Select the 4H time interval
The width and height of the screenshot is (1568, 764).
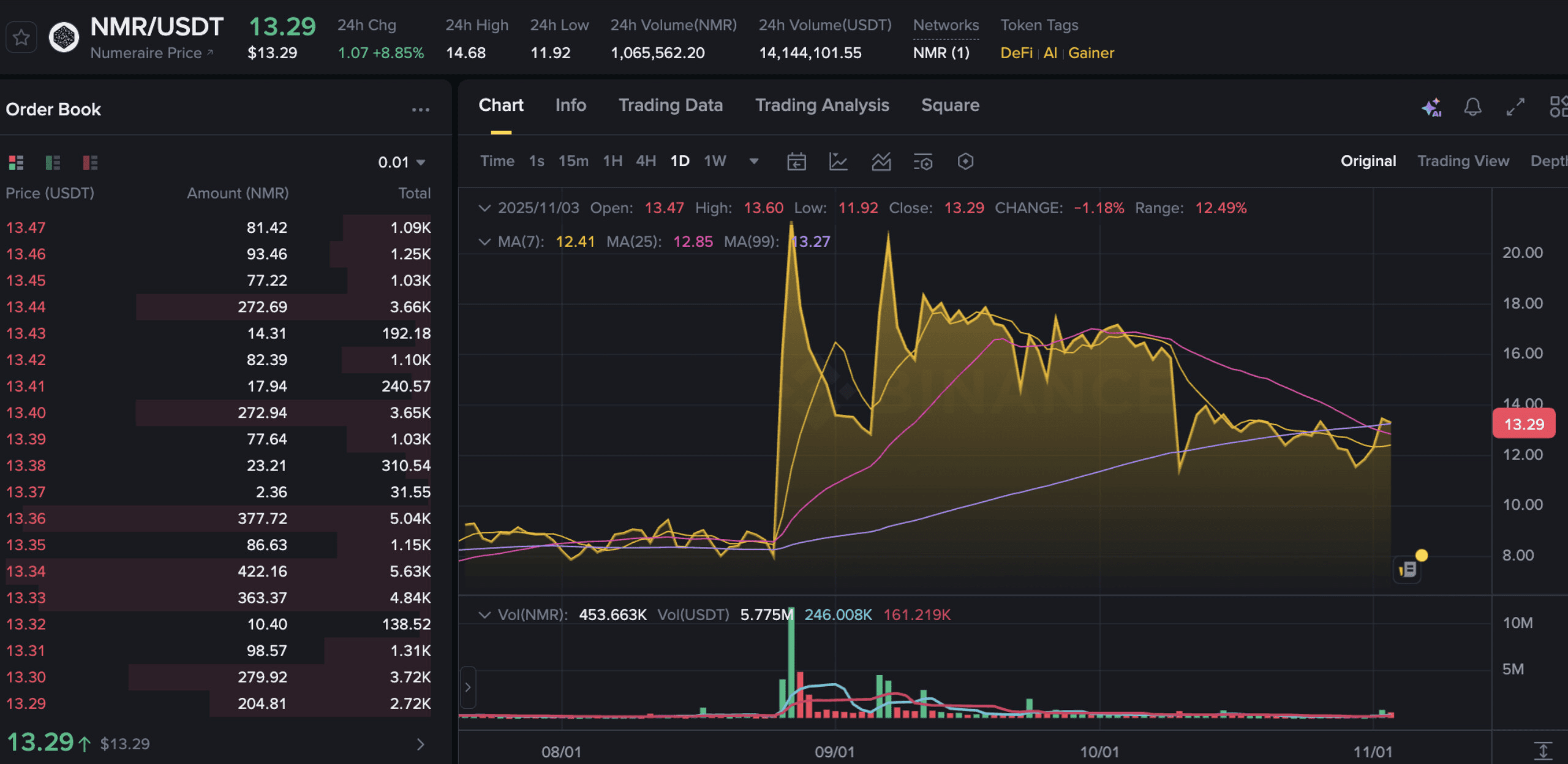coord(646,161)
